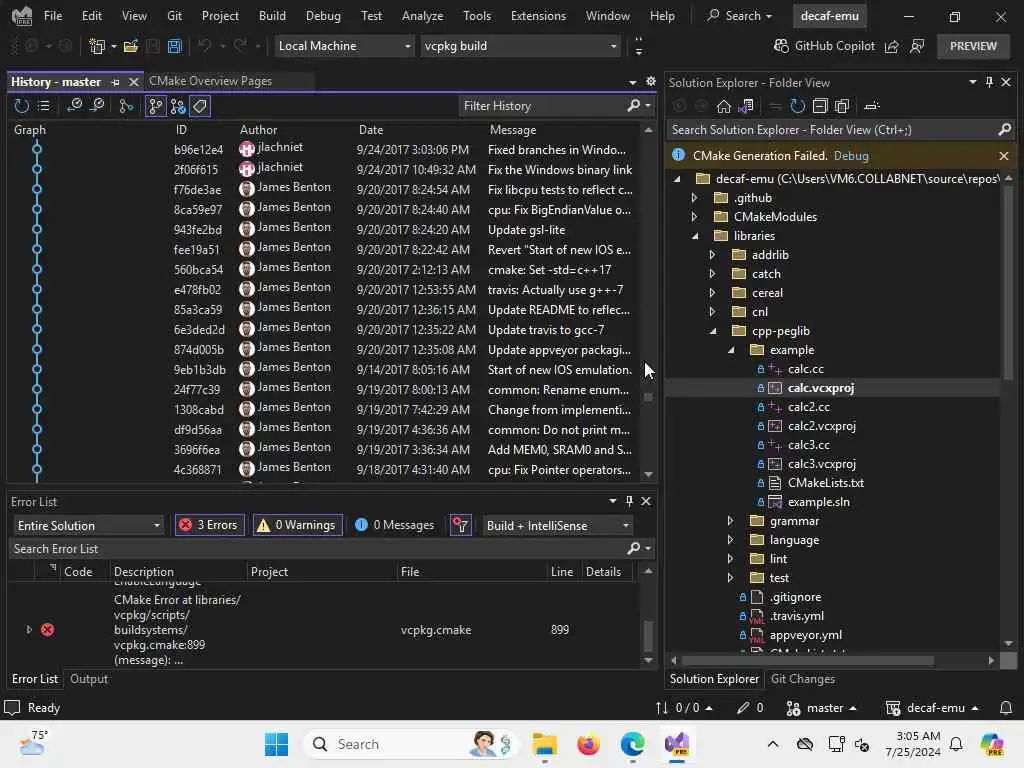This screenshot has width=1024, height=768.
Task: Toggle the 0 Warnings filter
Action: 298,525
